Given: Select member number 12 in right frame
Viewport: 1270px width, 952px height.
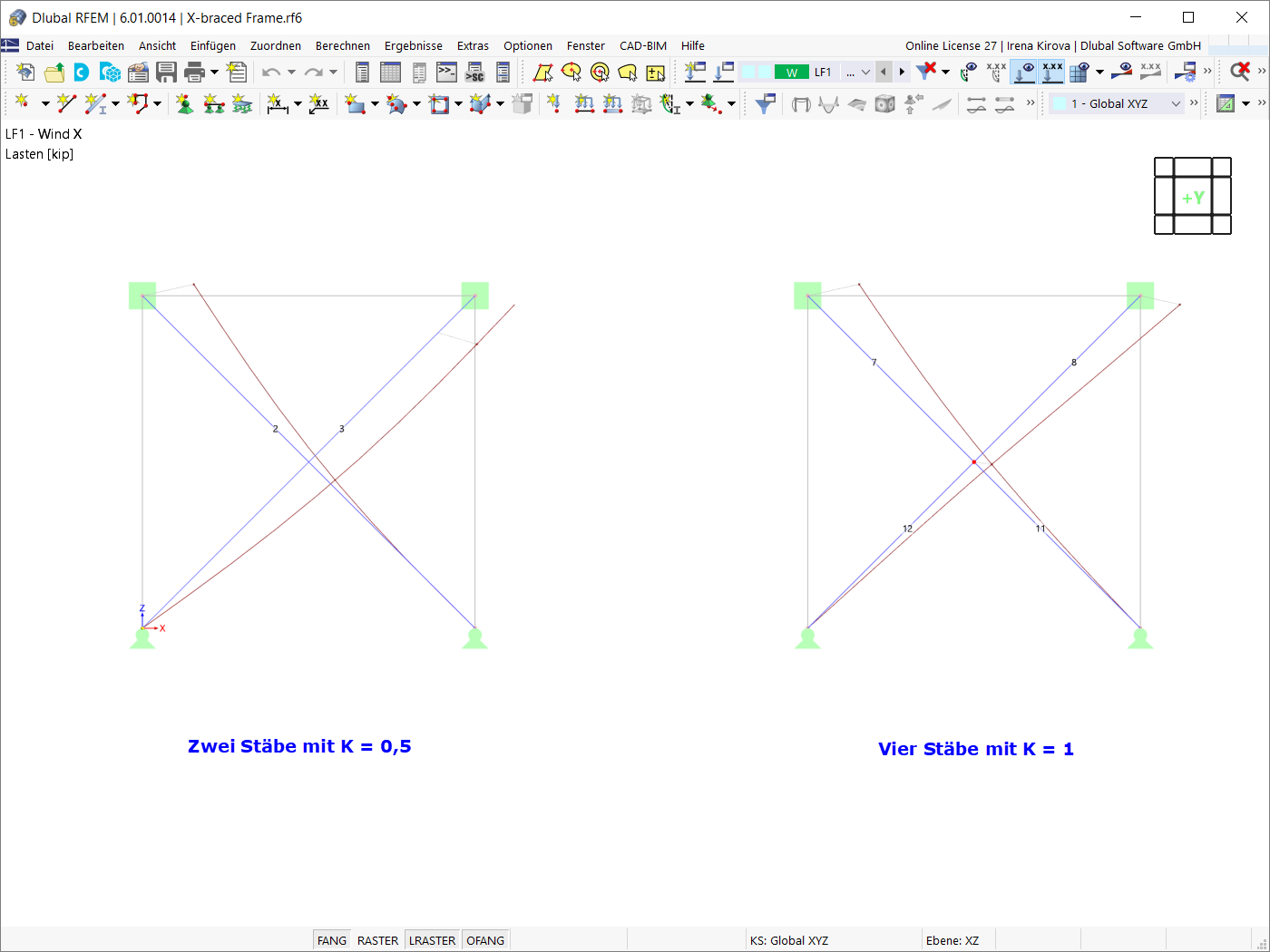Looking at the screenshot, I should point(907,529).
